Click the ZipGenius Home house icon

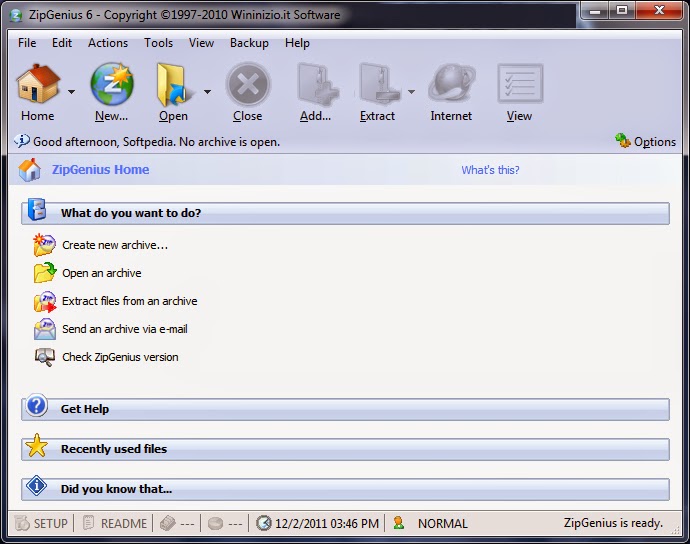click(x=29, y=170)
